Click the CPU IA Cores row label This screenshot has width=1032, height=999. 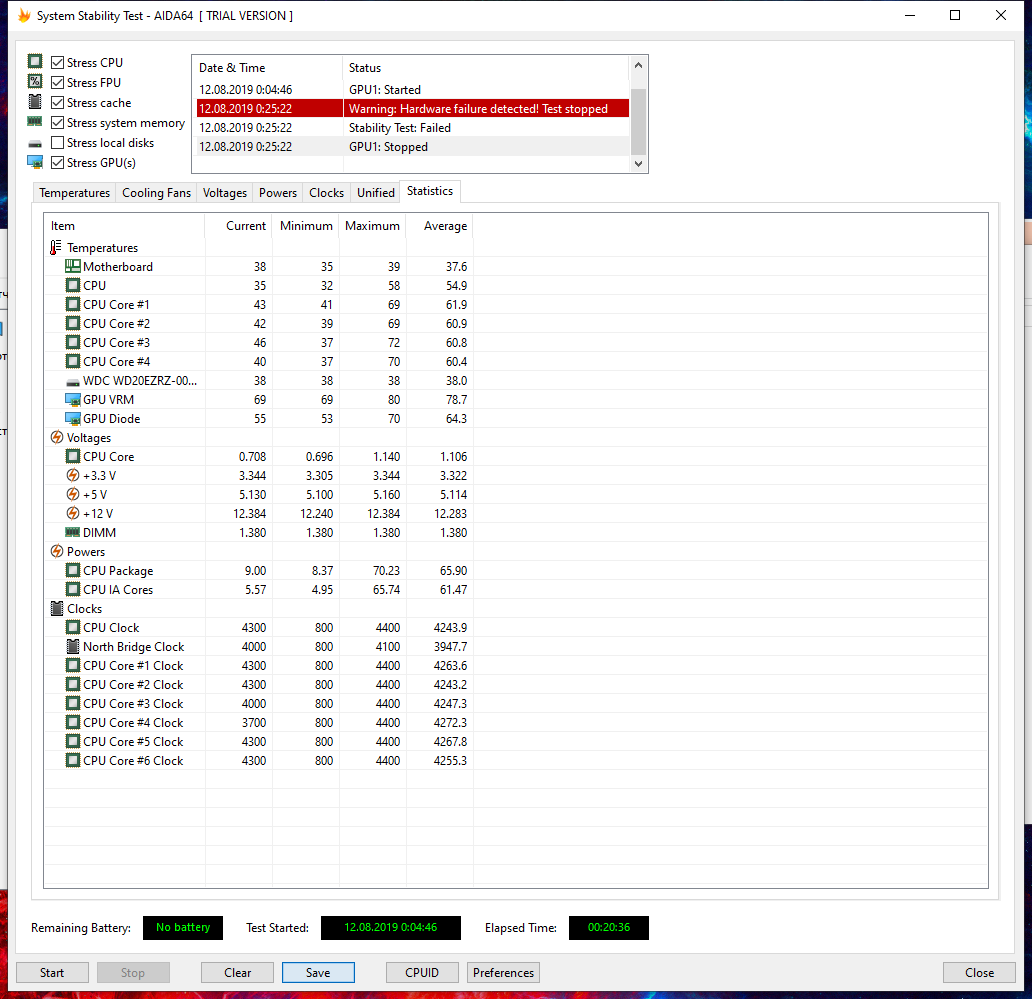click(118, 590)
